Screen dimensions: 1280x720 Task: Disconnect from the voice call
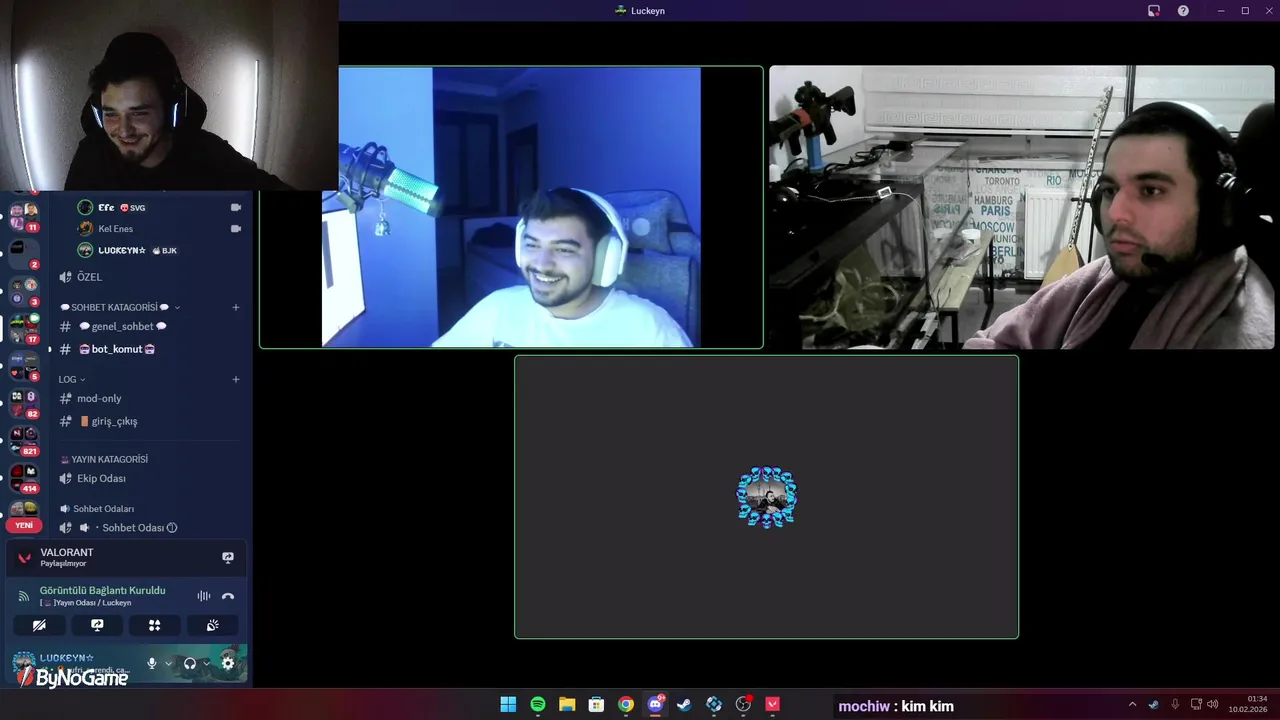click(x=228, y=596)
